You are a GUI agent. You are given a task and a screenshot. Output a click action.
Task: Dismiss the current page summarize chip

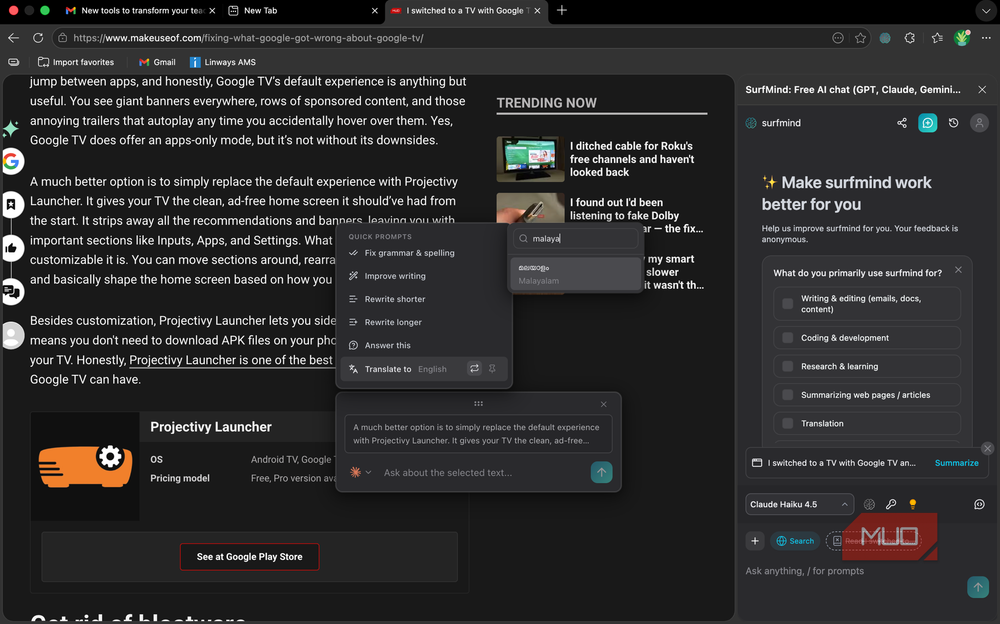987,449
